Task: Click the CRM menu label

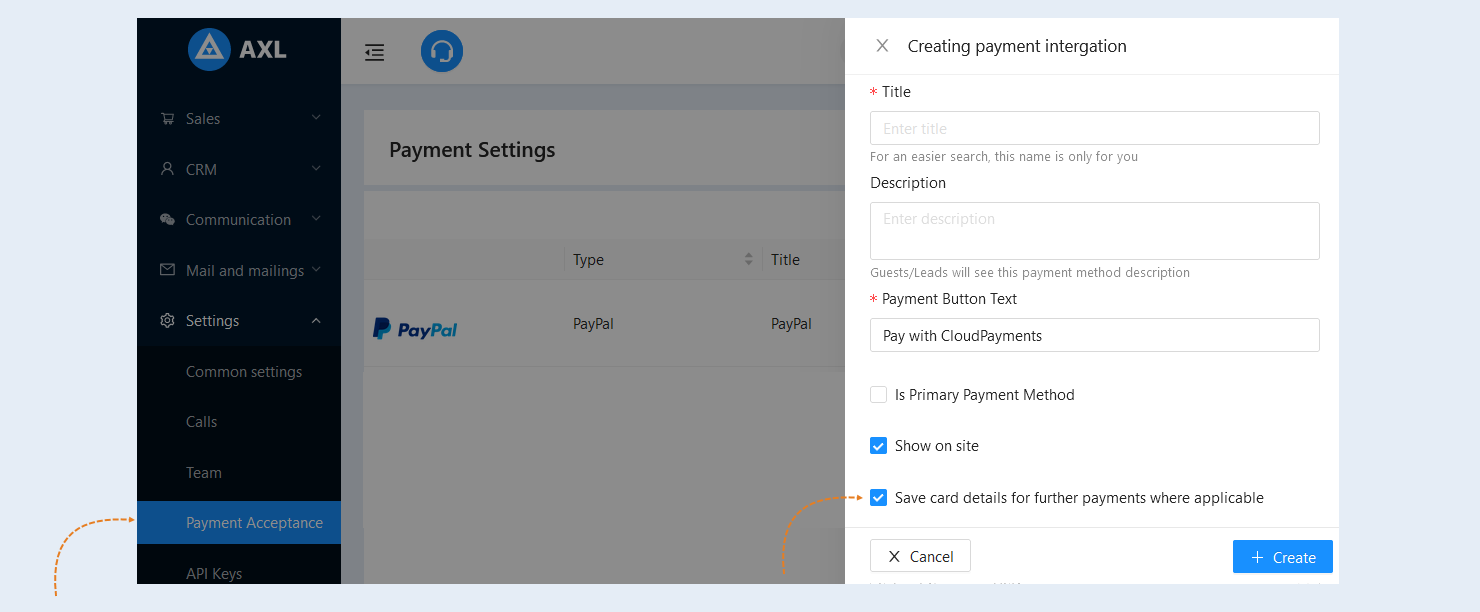Action: 201,169
